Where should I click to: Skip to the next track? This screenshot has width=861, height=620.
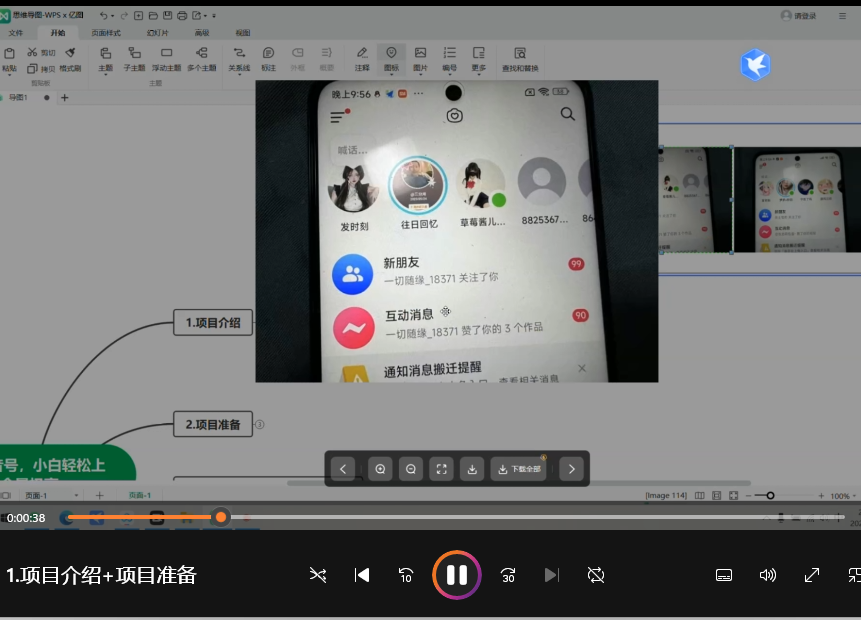[551, 575]
